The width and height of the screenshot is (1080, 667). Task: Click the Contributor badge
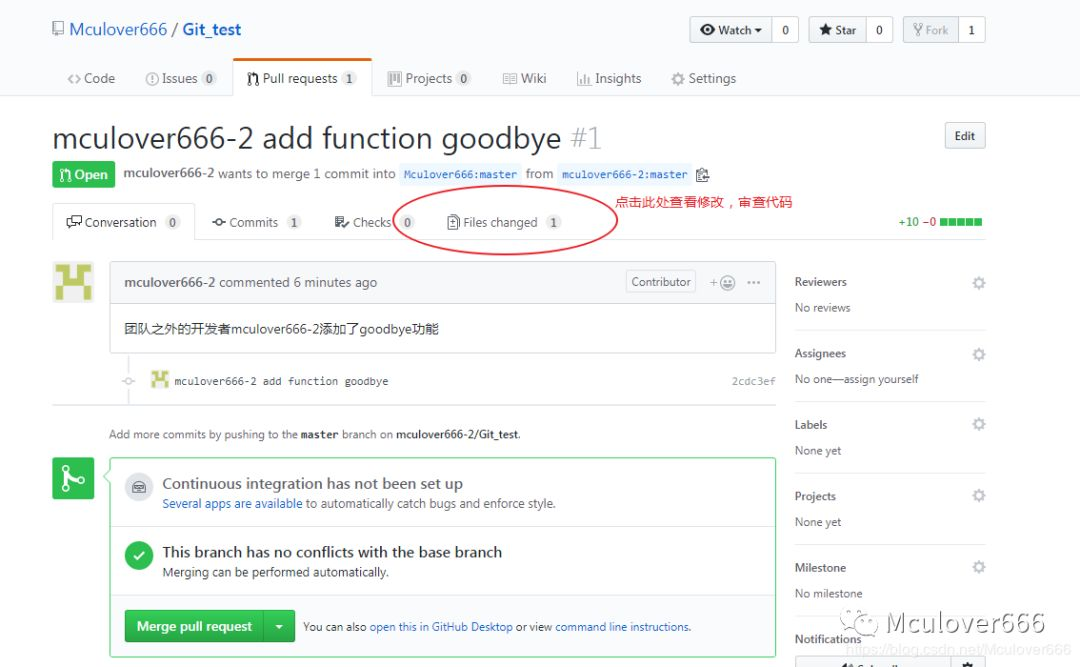point(661,282)
